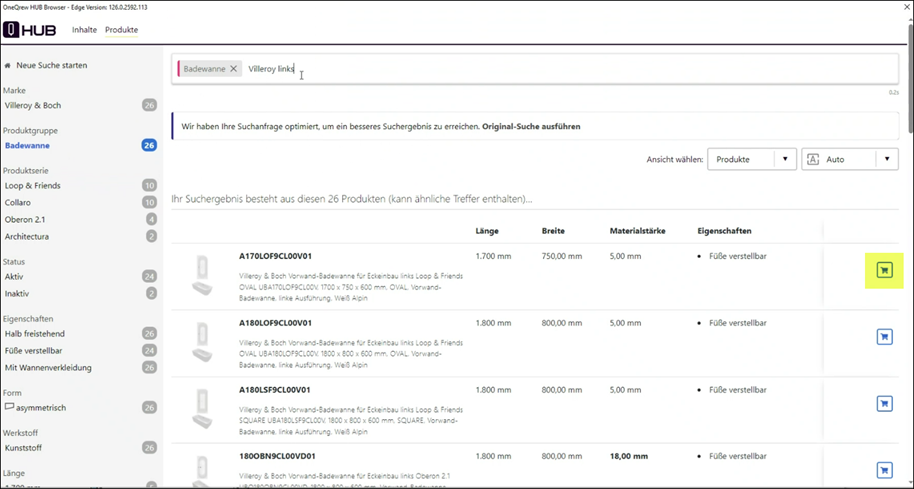Open the Produkte view dropdown
The height and width of the screenshot is (489, 914).
pos(751,159)
